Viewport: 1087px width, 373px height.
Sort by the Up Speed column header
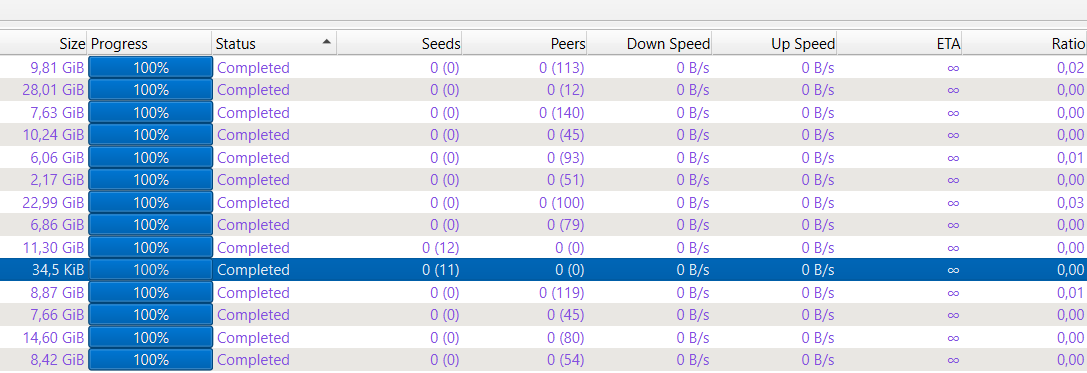(x=774, y=44)
